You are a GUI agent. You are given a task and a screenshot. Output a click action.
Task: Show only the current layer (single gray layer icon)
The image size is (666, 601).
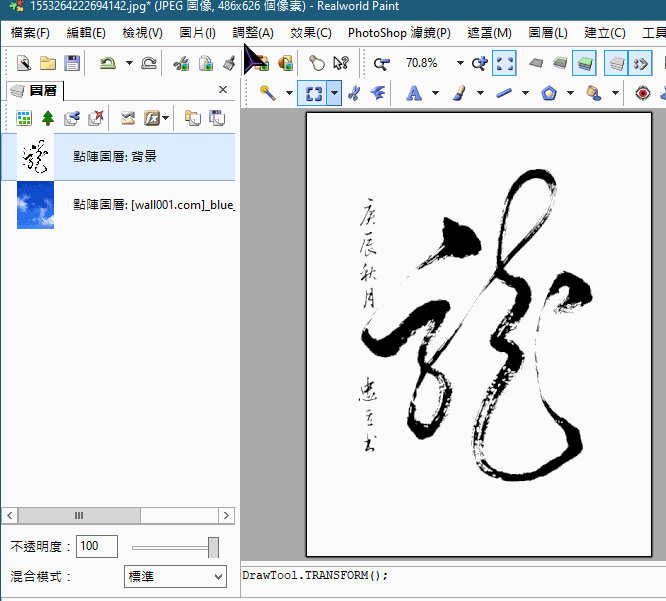pos(536,63)
